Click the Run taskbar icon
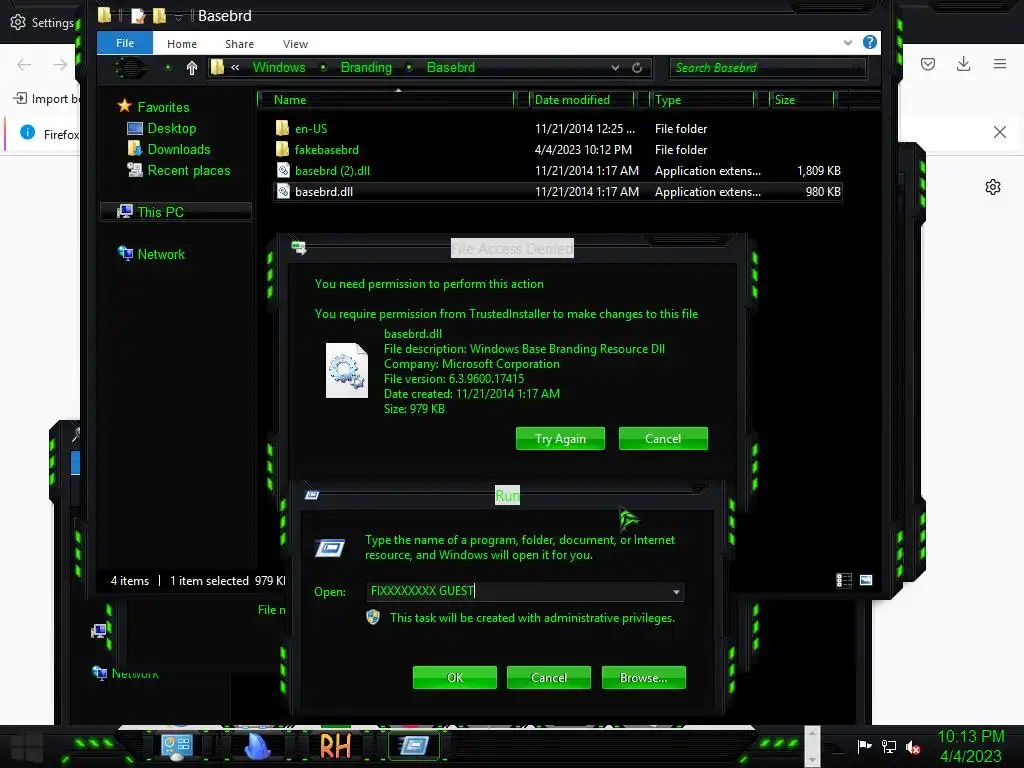This screenshot has height=768, width=1024. (413, 746)
